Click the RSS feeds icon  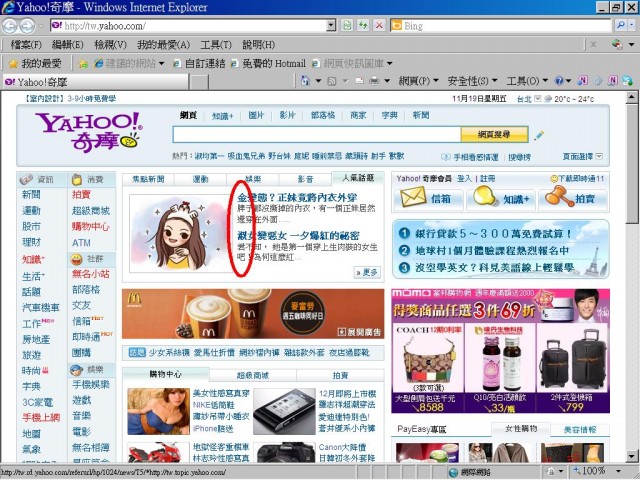pyautogui.click(x=332, y=81)
